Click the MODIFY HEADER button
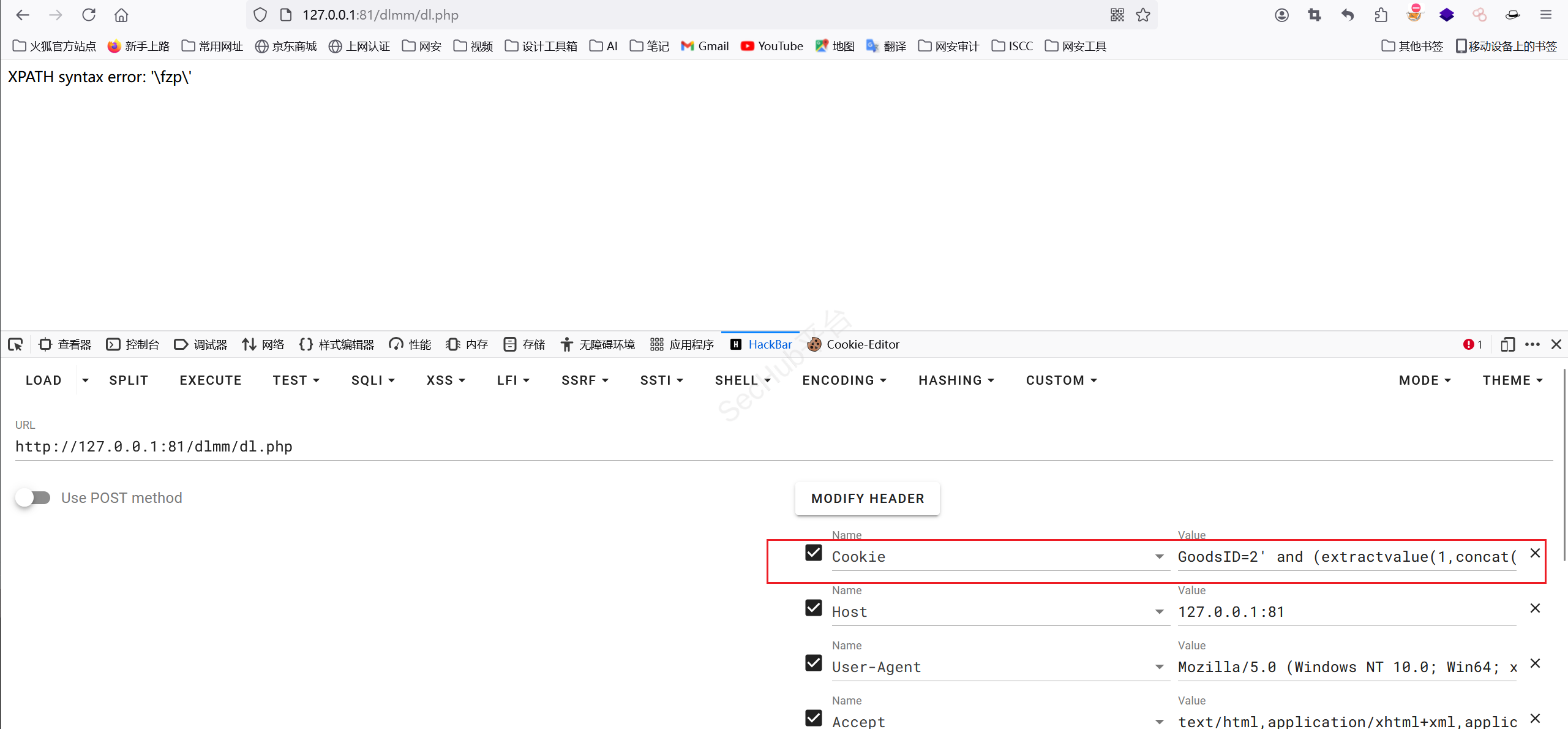Viewport: 1568px width, 729px height. coord(867,499)
